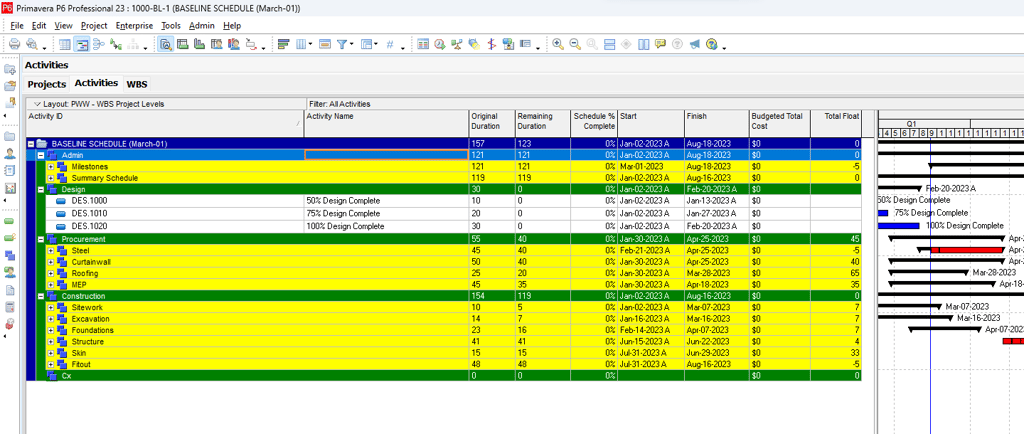Collapse the Design WBS group
The image size is (1024, 434).
tap(40, 189)
